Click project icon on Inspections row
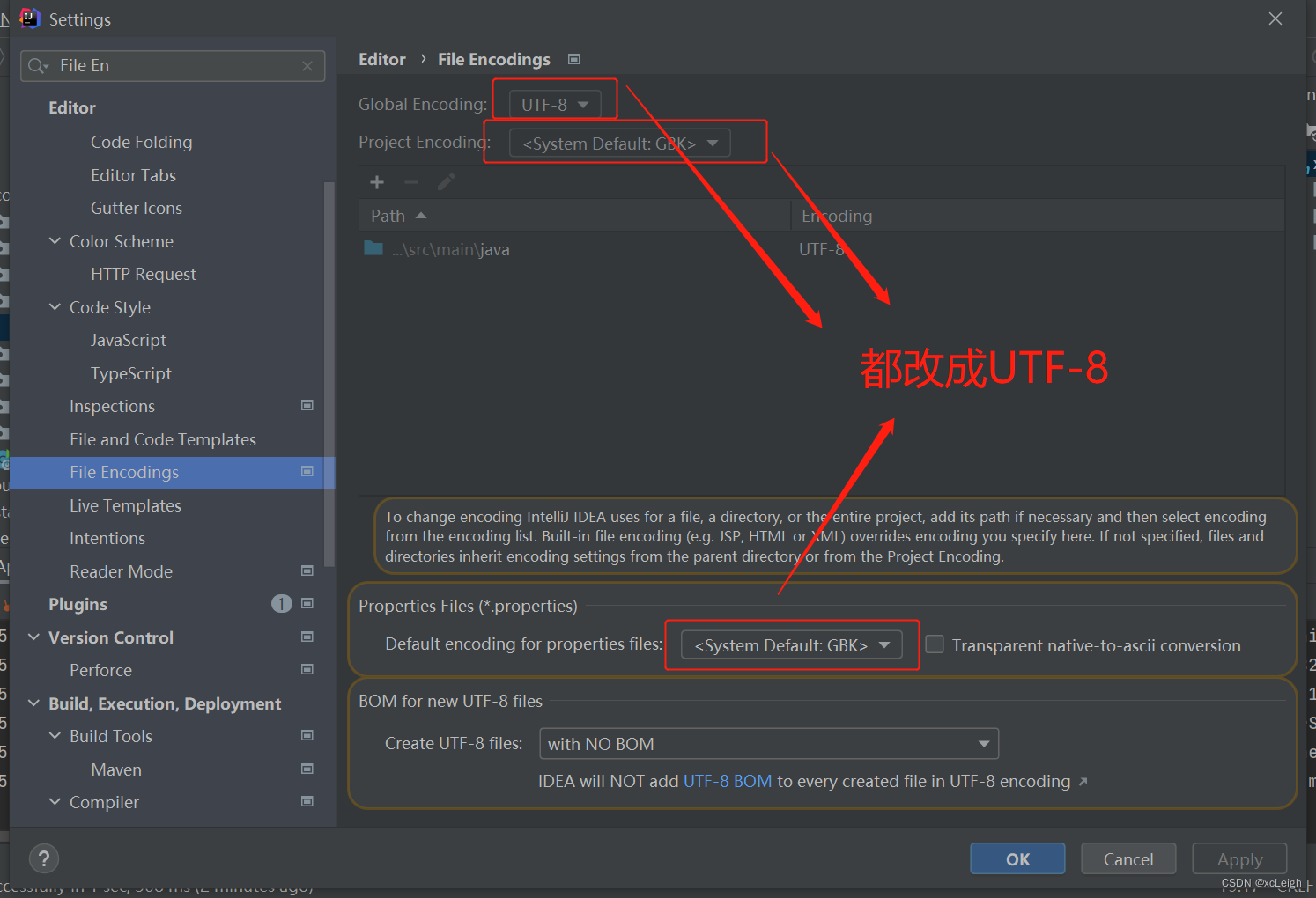Image resolution: width=1316 pixels, height=898 pixels. [x=307, y=406]
